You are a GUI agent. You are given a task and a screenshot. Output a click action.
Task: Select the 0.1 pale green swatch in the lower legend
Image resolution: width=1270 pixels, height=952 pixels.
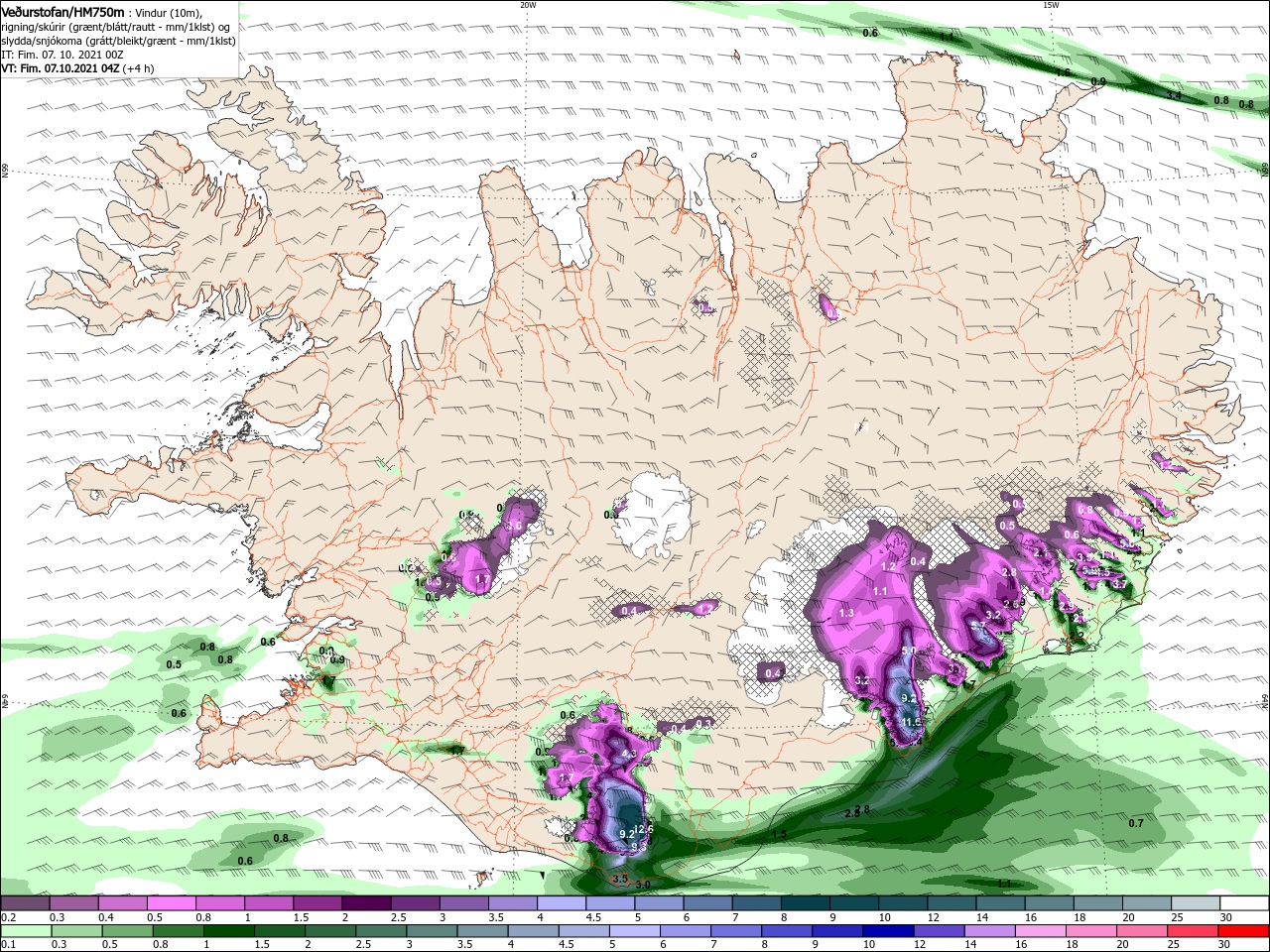pos(27,931)
